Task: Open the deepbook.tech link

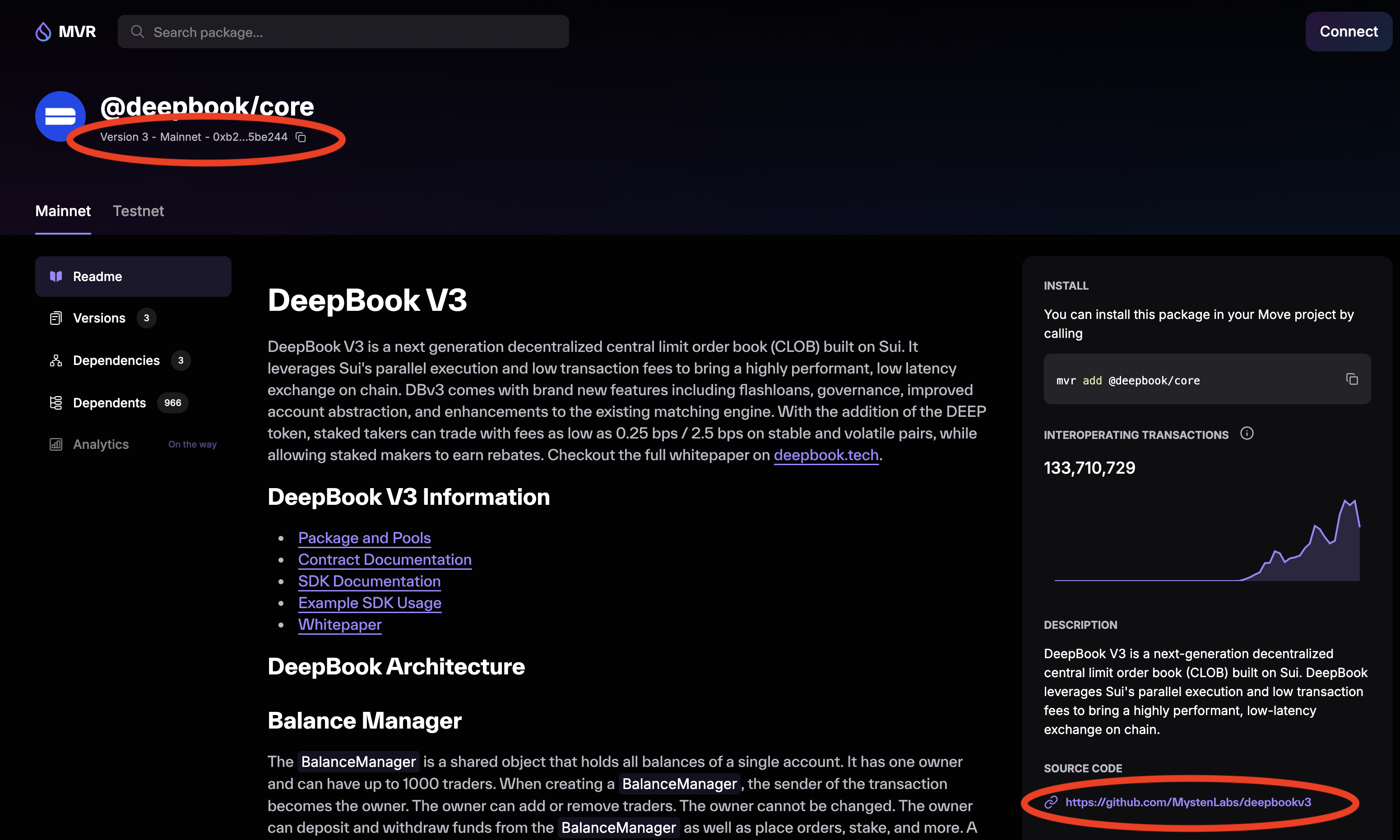Action: (826, 455)
